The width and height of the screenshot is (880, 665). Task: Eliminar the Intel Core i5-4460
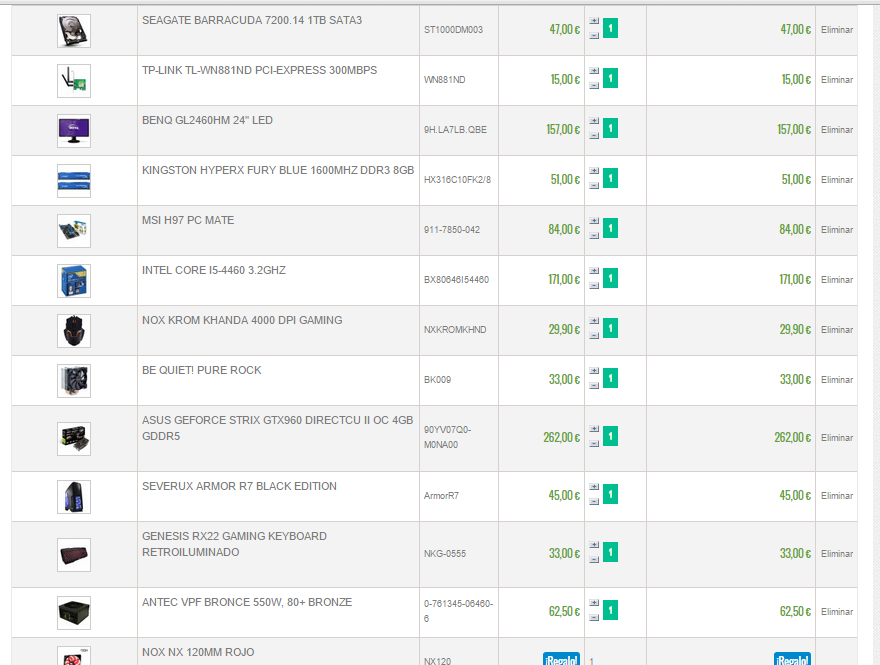tap(837, 279)
